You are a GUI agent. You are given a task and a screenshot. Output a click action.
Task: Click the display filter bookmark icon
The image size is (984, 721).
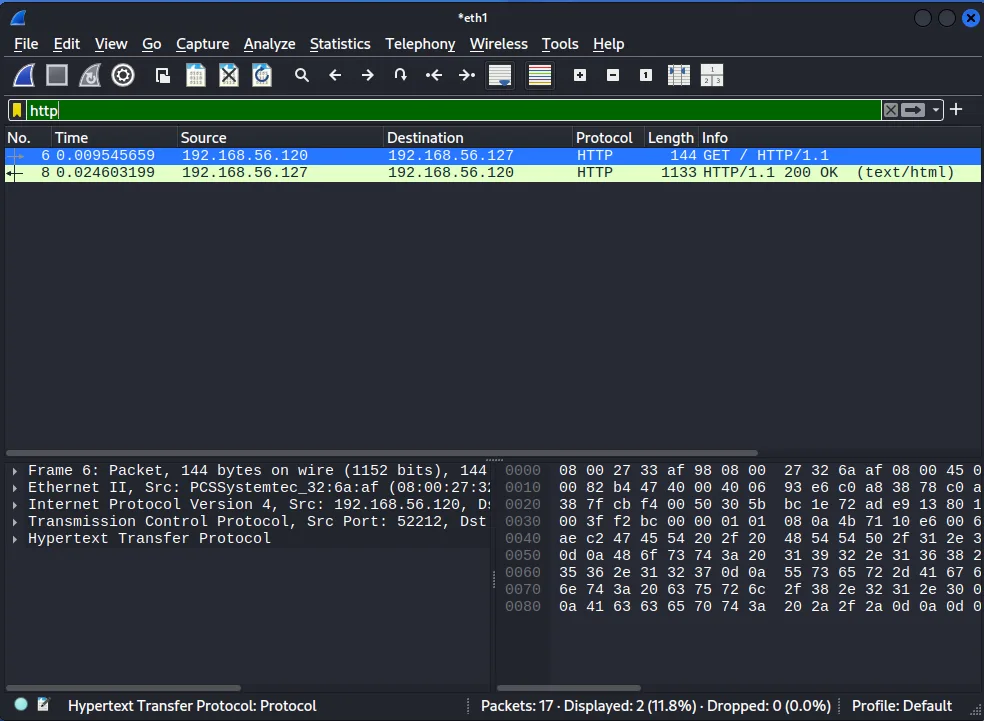coord(17,110)
